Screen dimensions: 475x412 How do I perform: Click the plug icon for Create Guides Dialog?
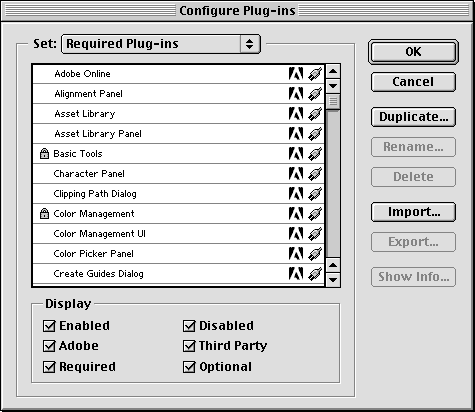(x=315, y=274)
